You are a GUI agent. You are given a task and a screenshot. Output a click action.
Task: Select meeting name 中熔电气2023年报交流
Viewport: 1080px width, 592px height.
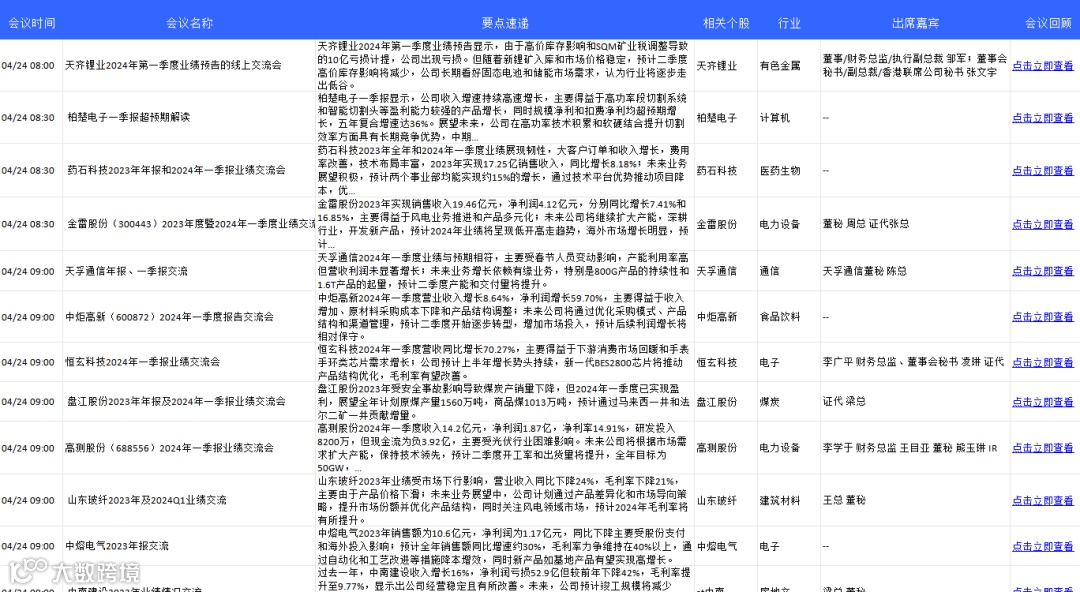[x=117, y=546]
